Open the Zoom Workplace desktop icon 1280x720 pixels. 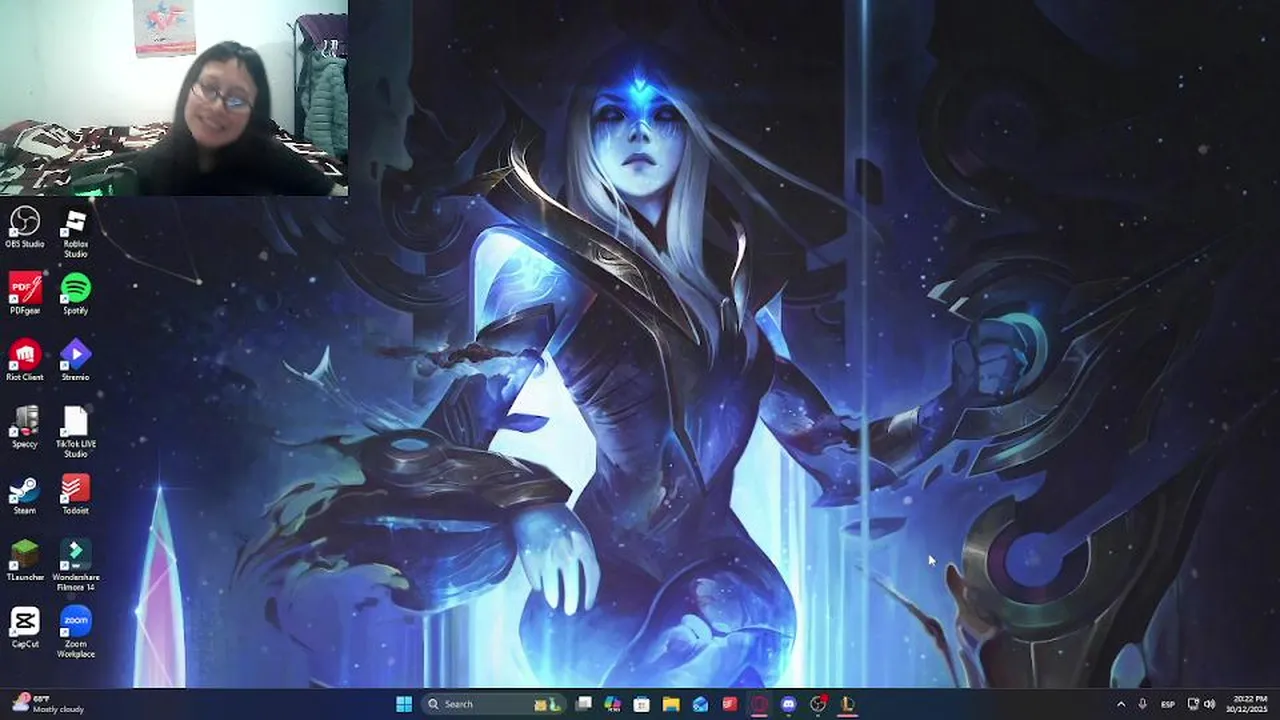(76, 632)
